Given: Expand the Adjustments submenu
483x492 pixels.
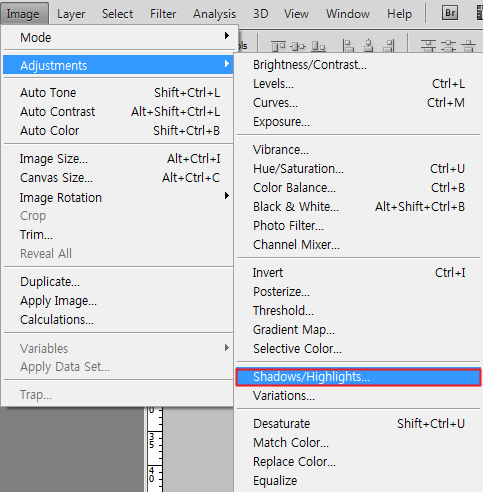Looking at the screenshot, I should point(118,65).
